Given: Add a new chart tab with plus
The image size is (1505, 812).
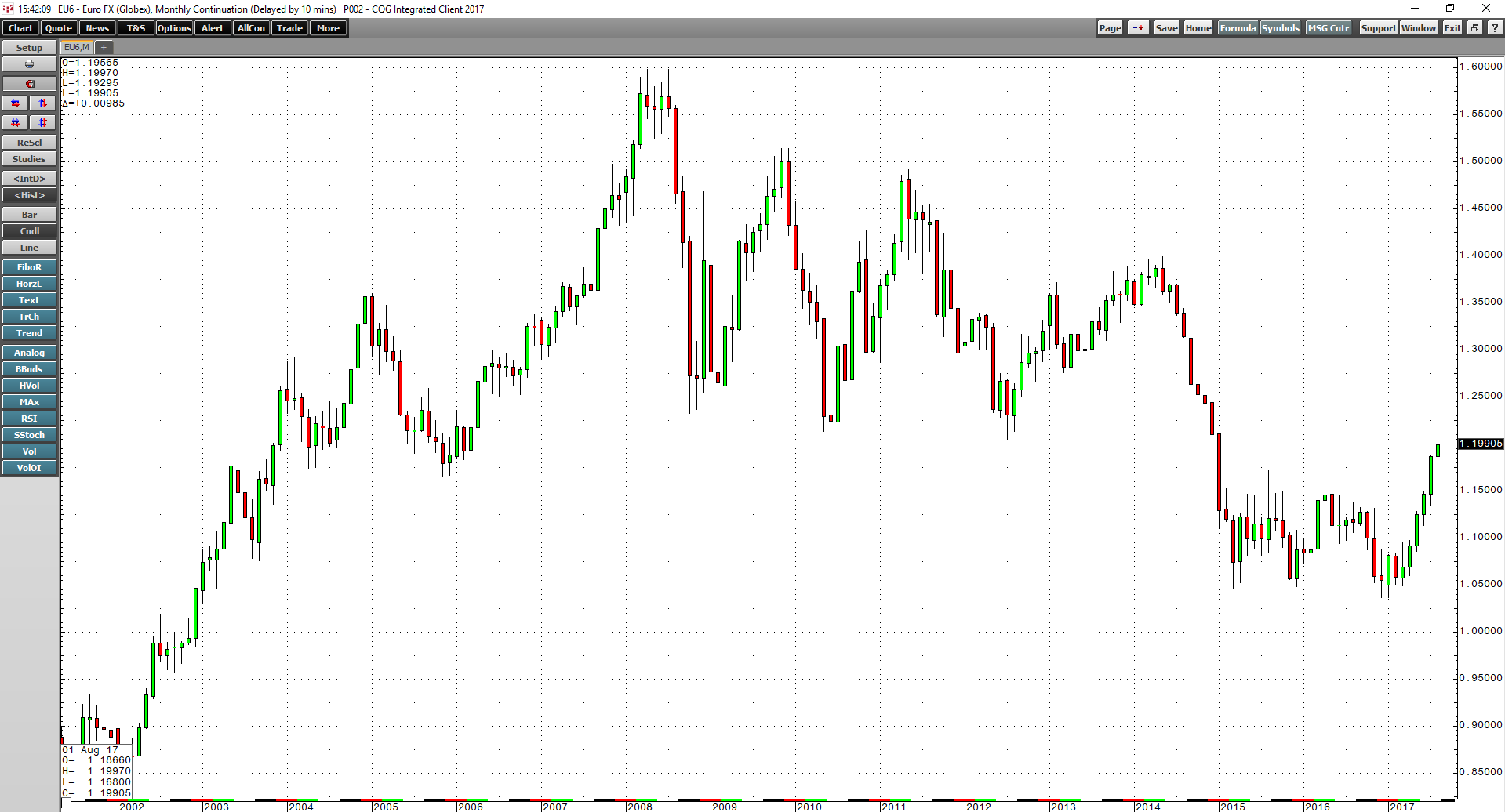Looking at the screenshot, I should pos(104,48).
